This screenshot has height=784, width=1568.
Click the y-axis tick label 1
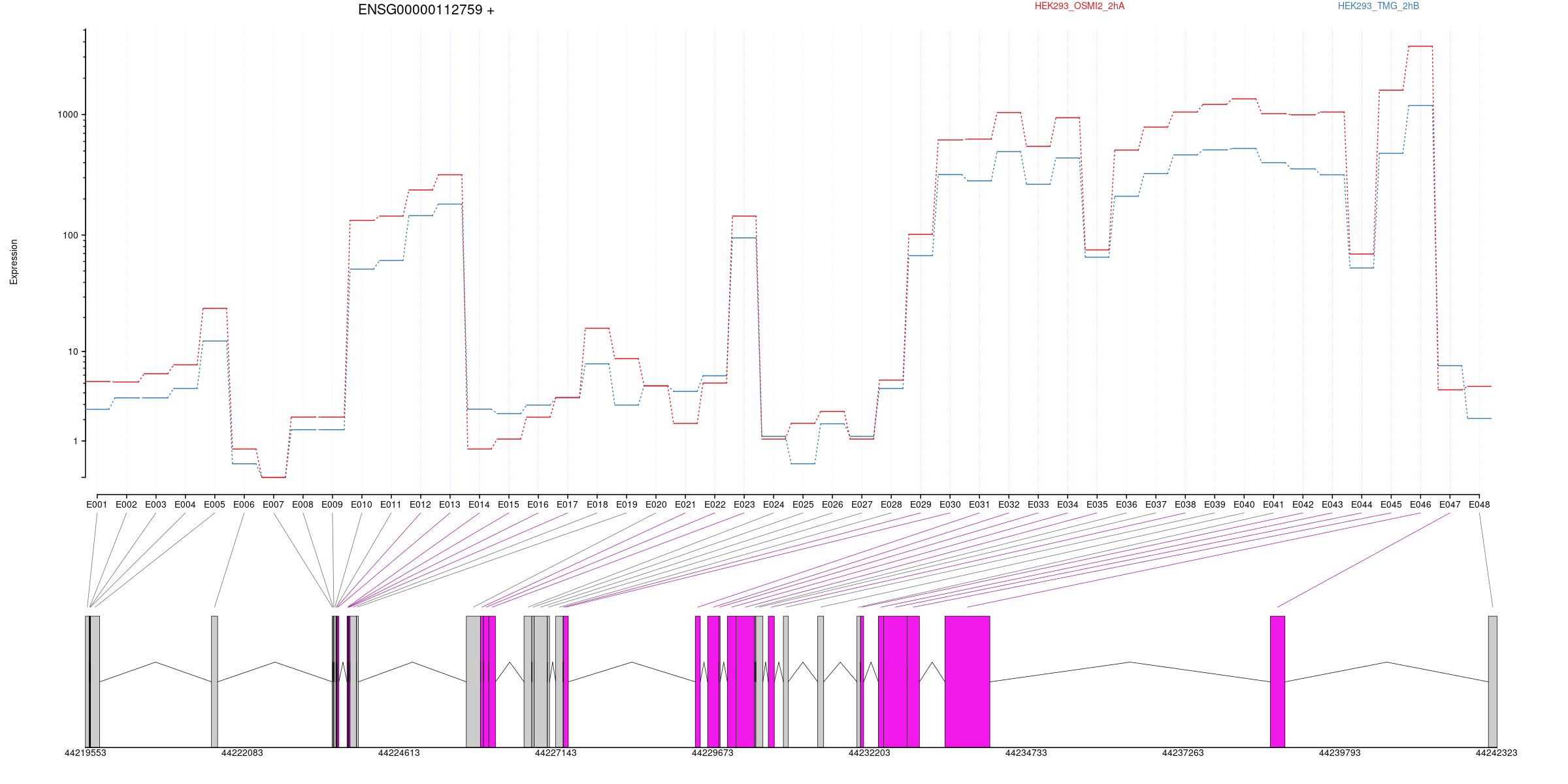75,441
